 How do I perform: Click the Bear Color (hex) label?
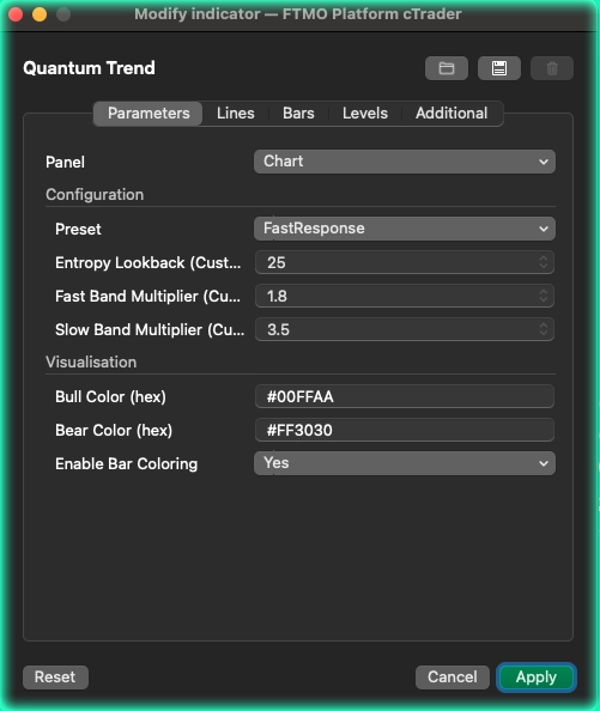114,430
